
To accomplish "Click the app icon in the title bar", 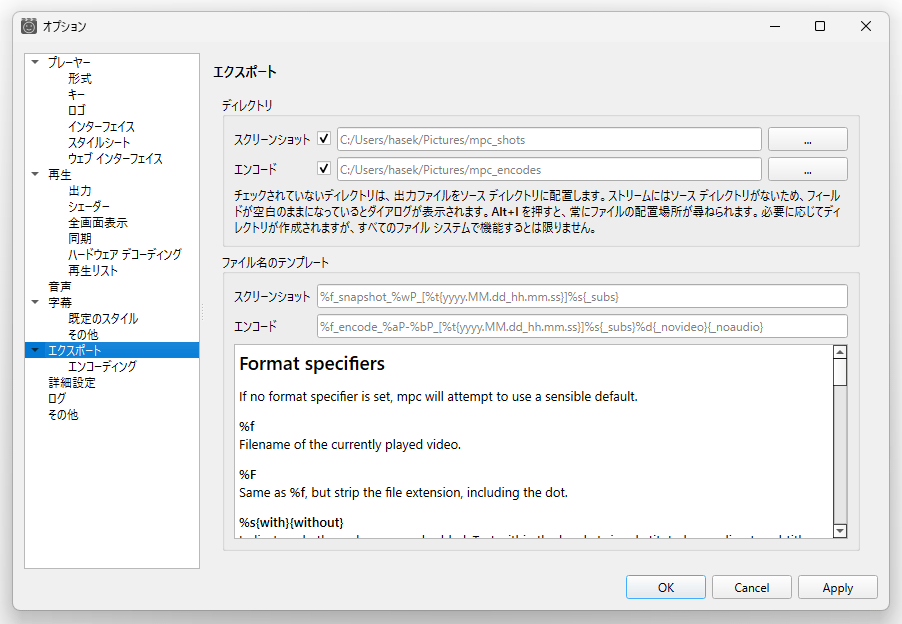I will 29,26.
